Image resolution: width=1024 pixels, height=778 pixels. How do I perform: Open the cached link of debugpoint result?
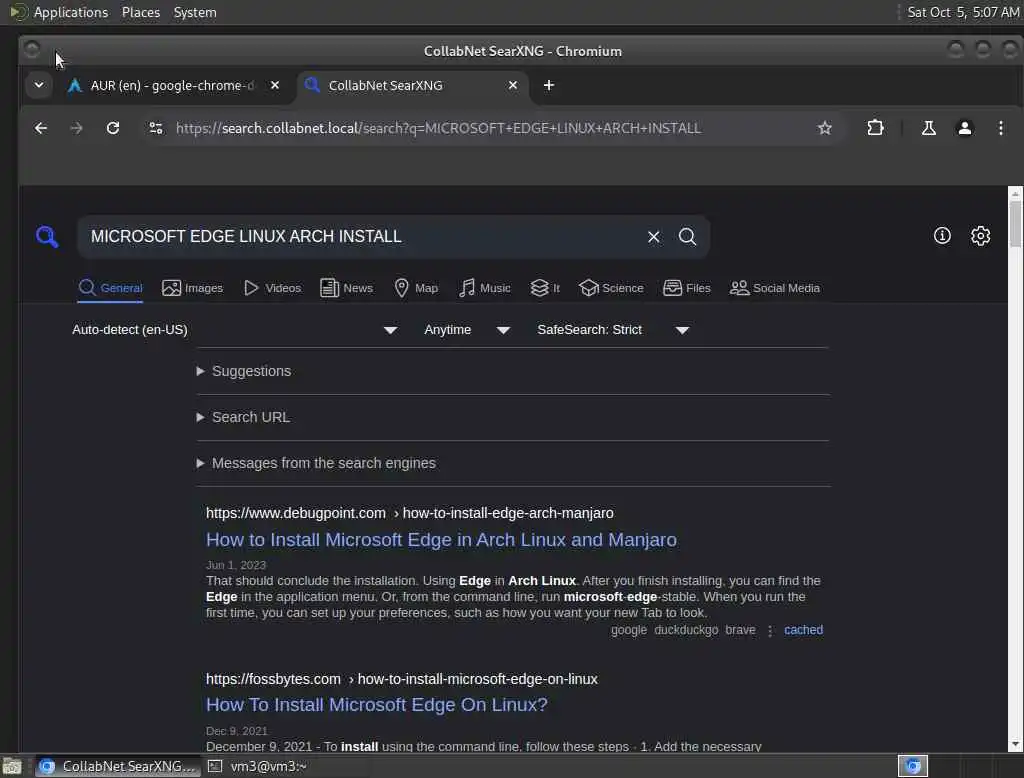click(803, 630)
